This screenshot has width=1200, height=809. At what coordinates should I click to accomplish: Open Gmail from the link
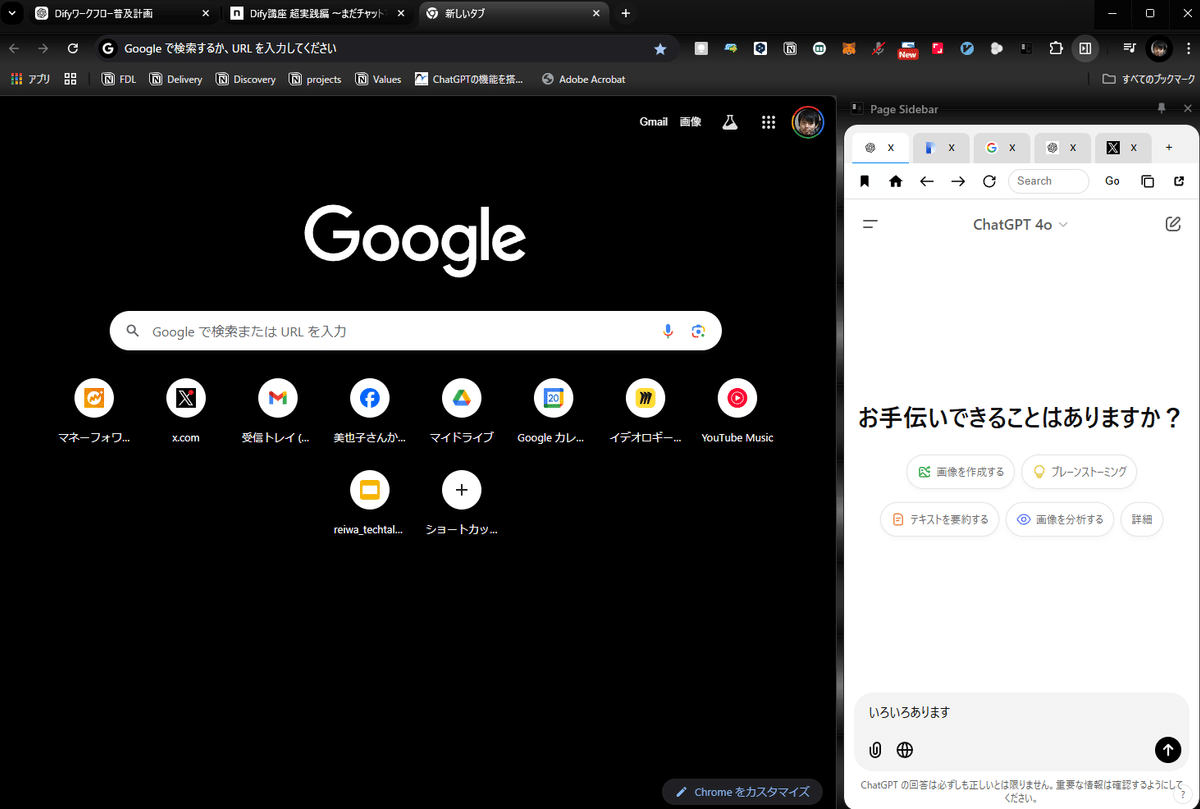click(x=653, y=121)
